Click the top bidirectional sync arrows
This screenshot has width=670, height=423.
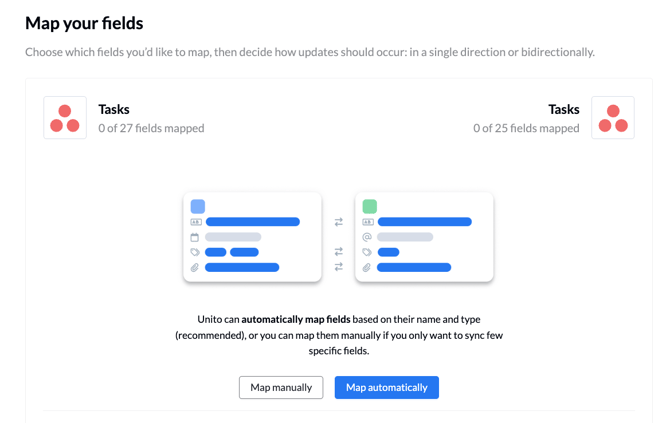(338, 222)
